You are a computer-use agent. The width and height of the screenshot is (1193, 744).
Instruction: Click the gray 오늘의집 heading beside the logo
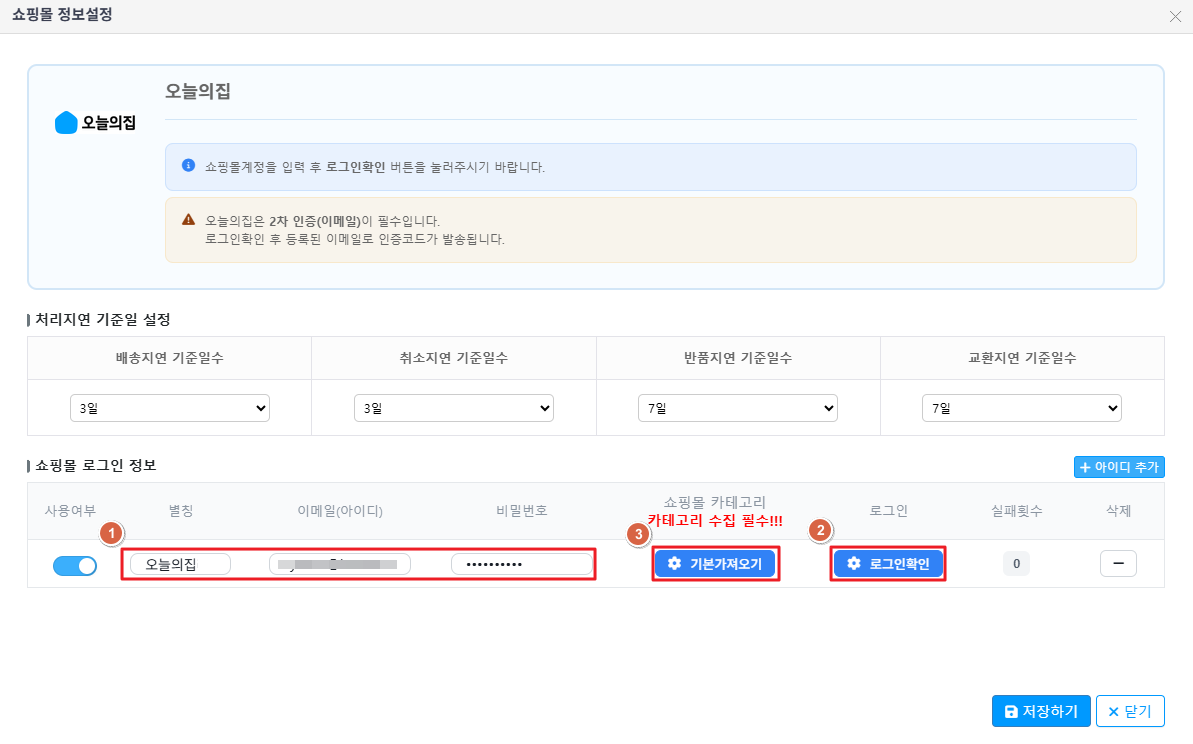point(198,91)
